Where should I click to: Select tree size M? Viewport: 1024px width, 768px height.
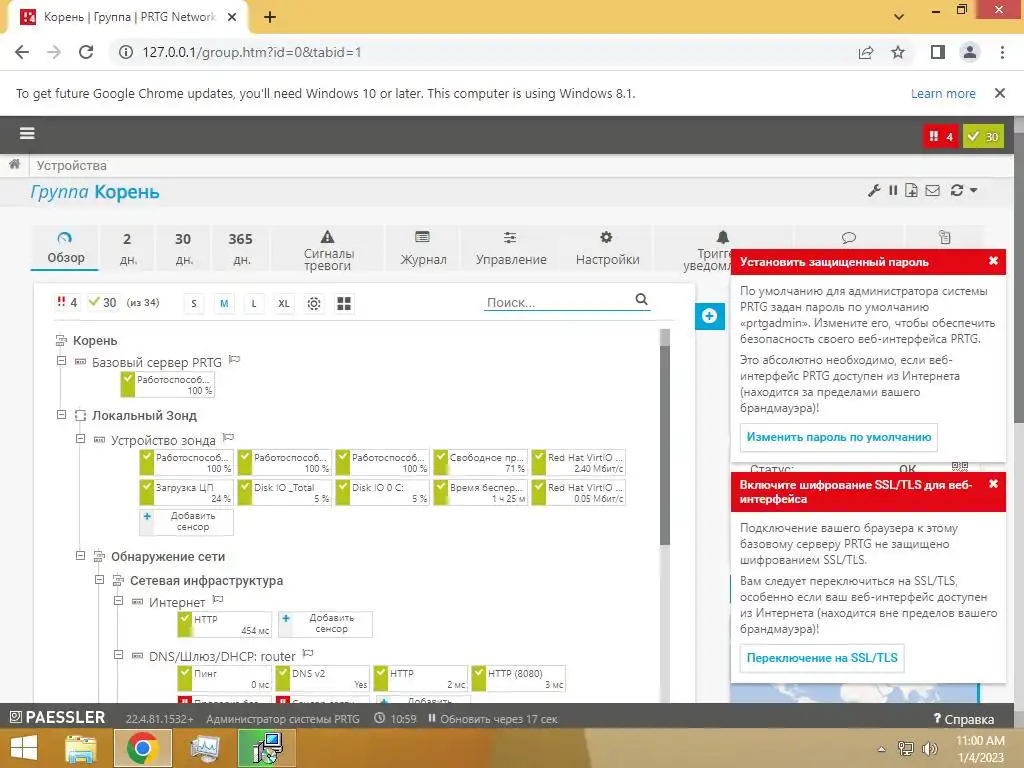pos(224,304)
